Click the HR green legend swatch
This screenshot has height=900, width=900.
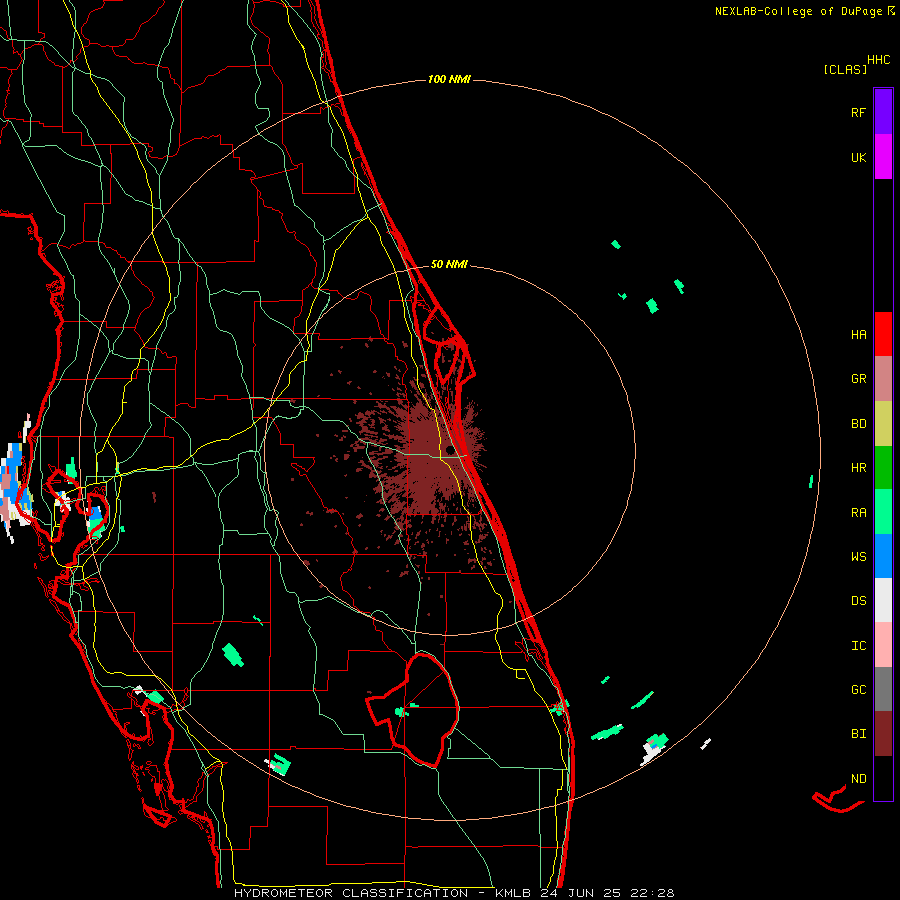coord(883,468)
